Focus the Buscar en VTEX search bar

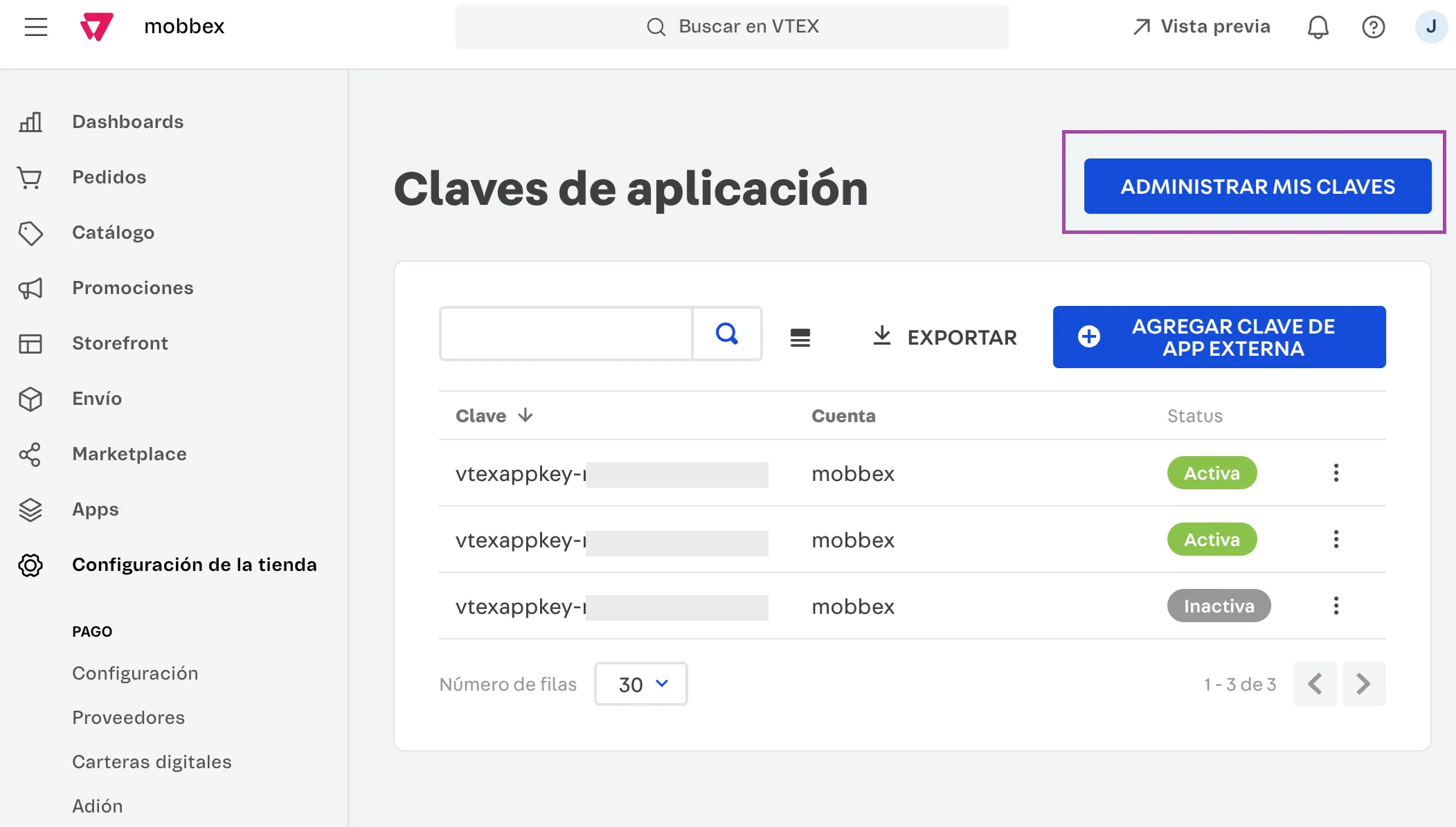tap(732, 27)
